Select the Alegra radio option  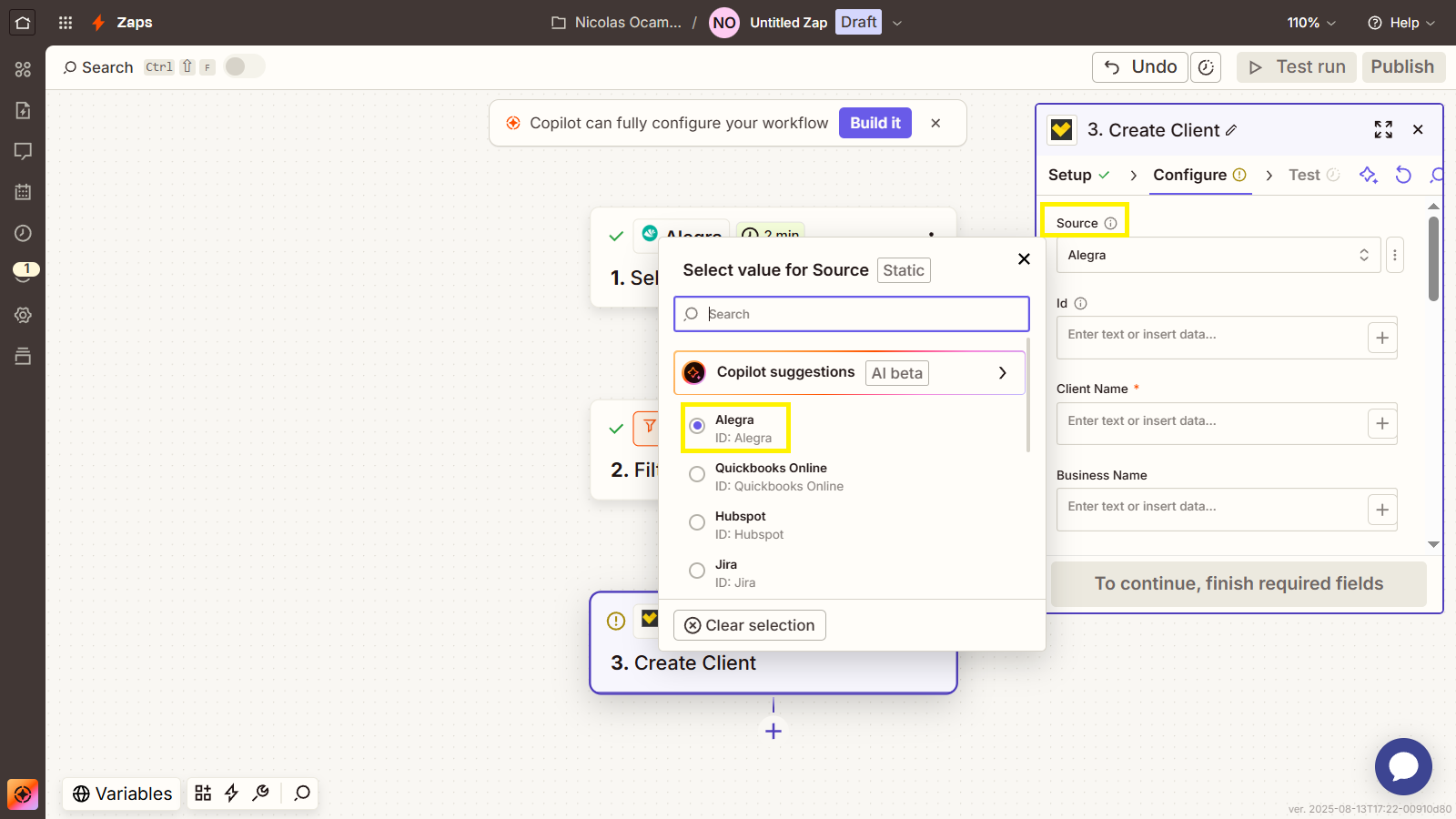(x=697, y=426)
